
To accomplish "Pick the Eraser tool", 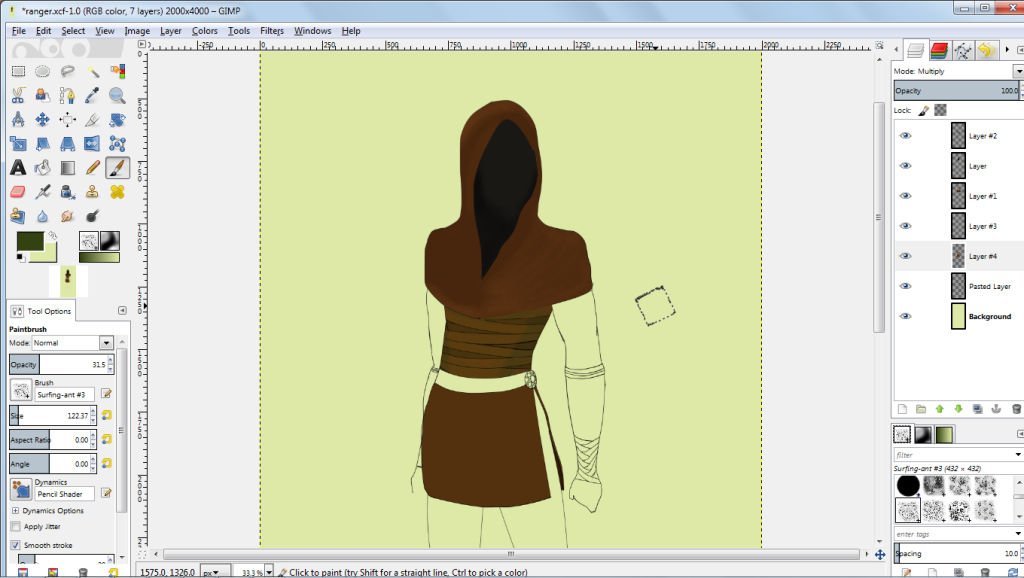I will point(18,192).
